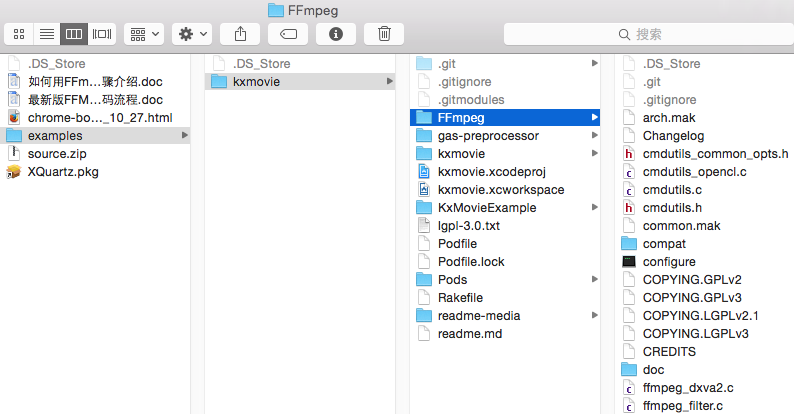The width and height of the screenshot is (794, 414).
Task: Expand the KxMovieExample arrow
Action: click(594, 207)
